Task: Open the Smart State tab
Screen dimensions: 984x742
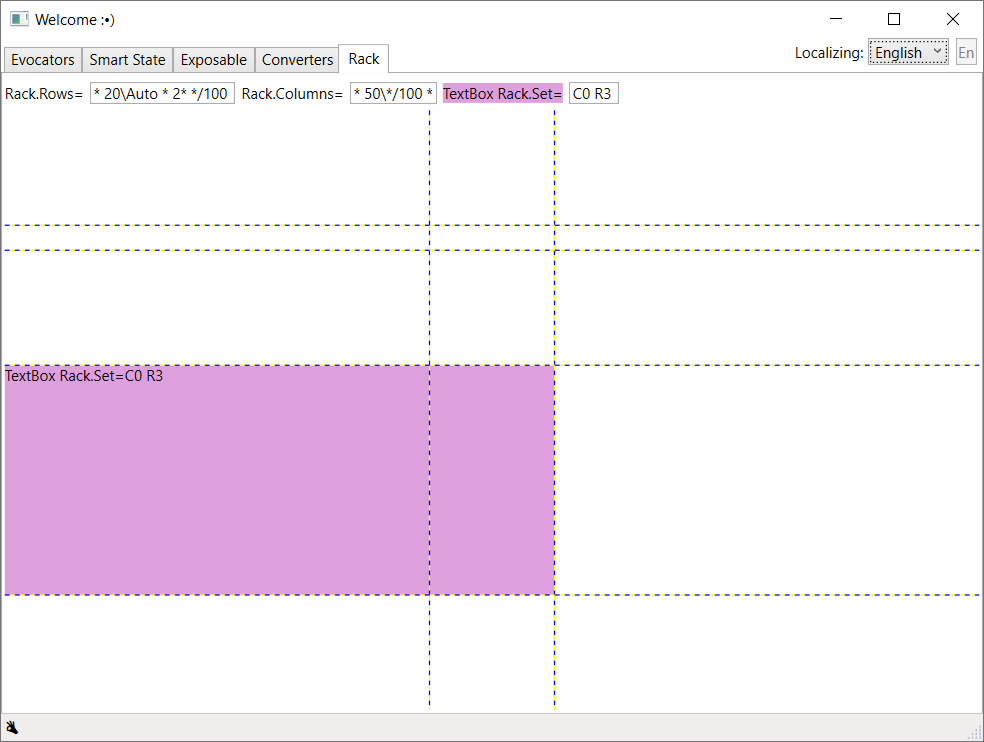Action: [x=127, y=60]
